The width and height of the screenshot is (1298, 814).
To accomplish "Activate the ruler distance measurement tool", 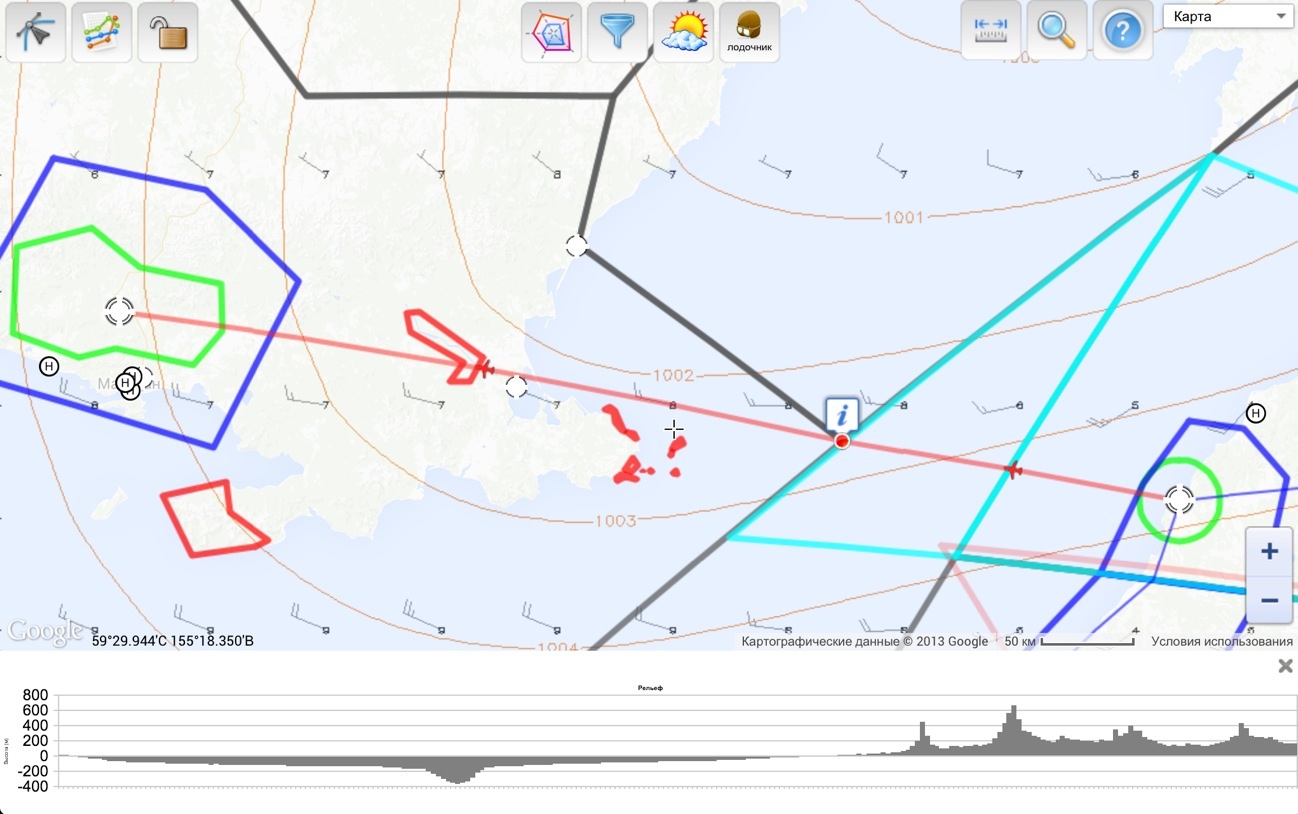I will 990,30.
